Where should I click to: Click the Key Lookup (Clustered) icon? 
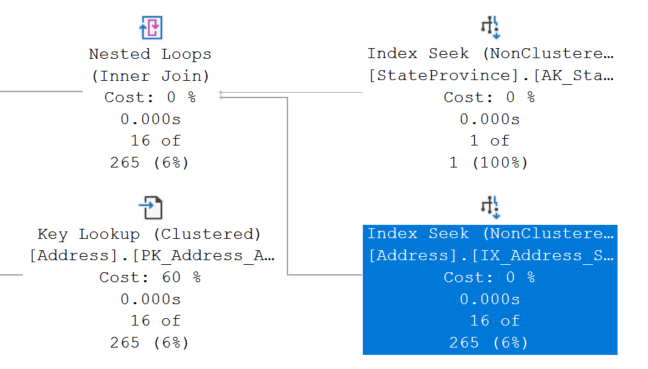[x=151, y=207]
